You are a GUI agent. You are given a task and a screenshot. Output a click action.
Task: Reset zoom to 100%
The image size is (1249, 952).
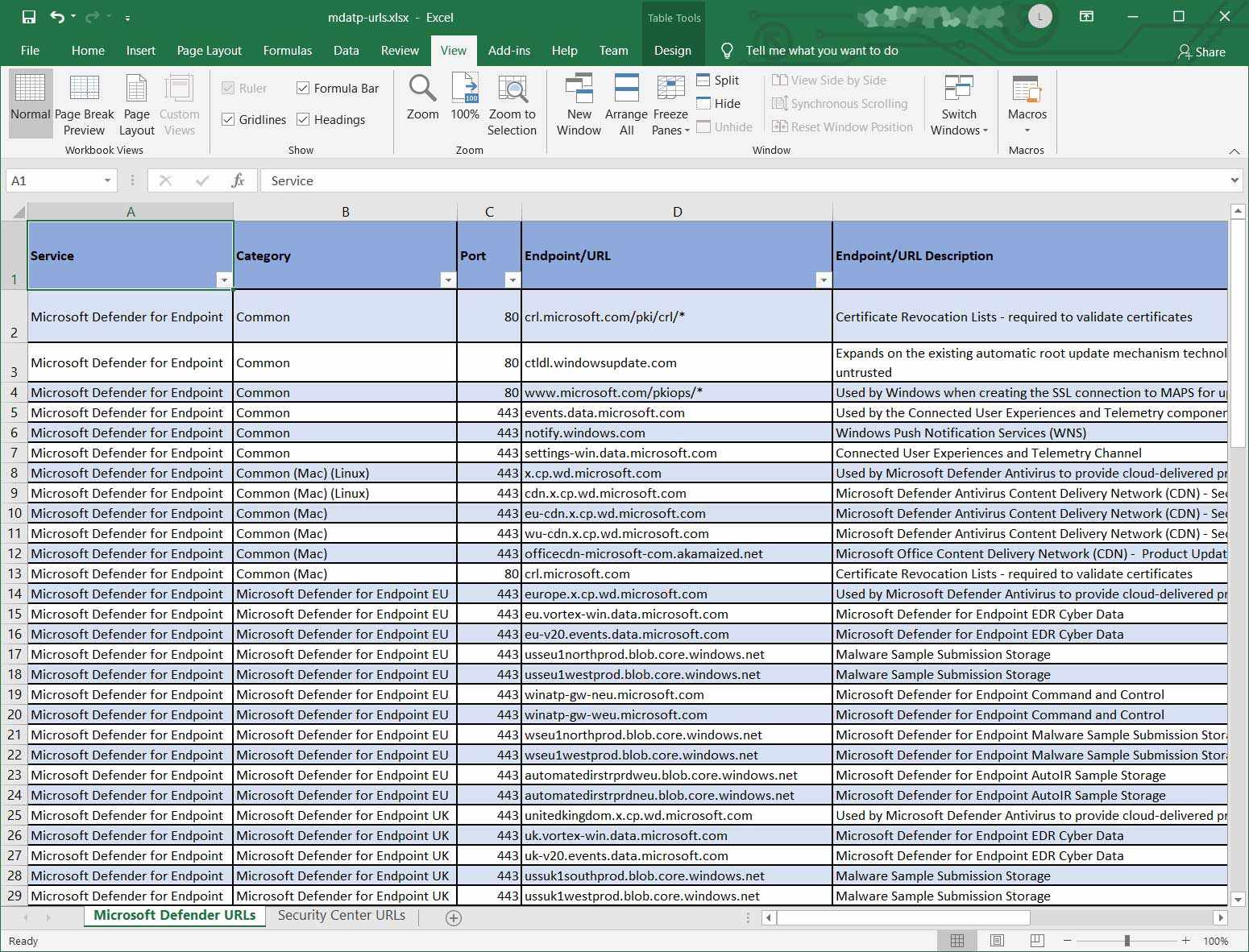[465, 98]
